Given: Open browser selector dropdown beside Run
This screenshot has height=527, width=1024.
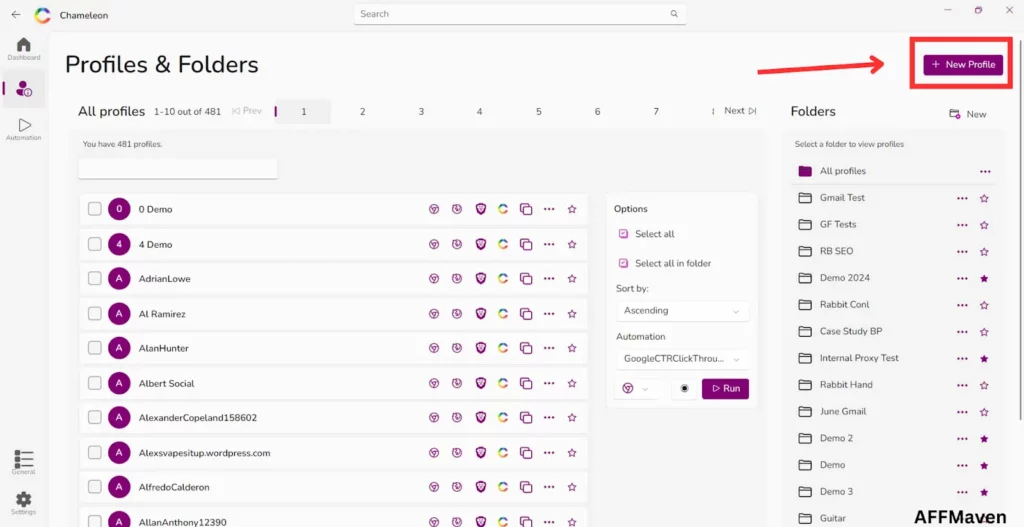Looking at the screenshot, I should (x=636, y=389).
